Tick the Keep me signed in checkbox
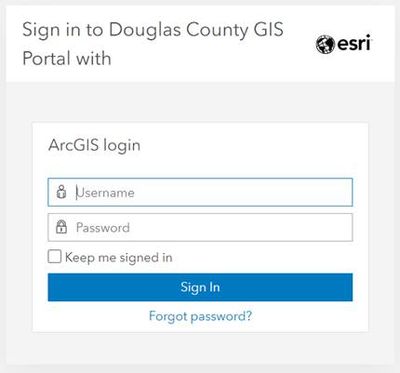The height and width of the screenshot is (373, 400). click(x=55, y=257)
